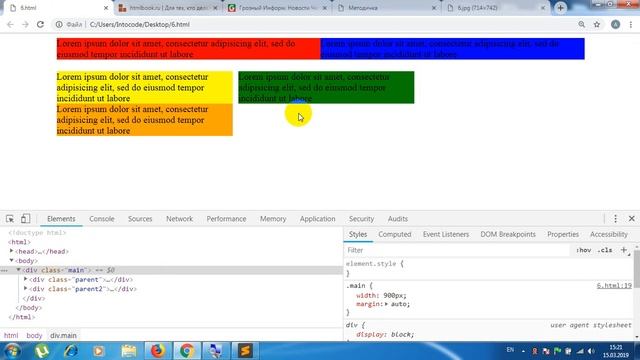Switch to the 6.jpg browser tab
Viewport: 640px width, 360px height.
point(495,8)
